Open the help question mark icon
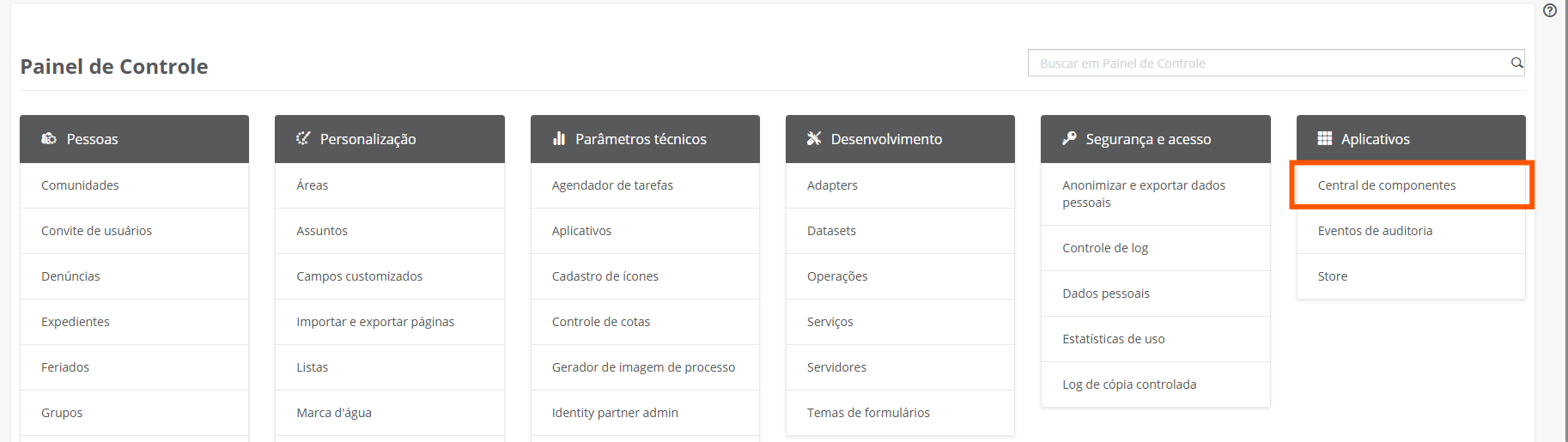 [x=1550, y=11]
